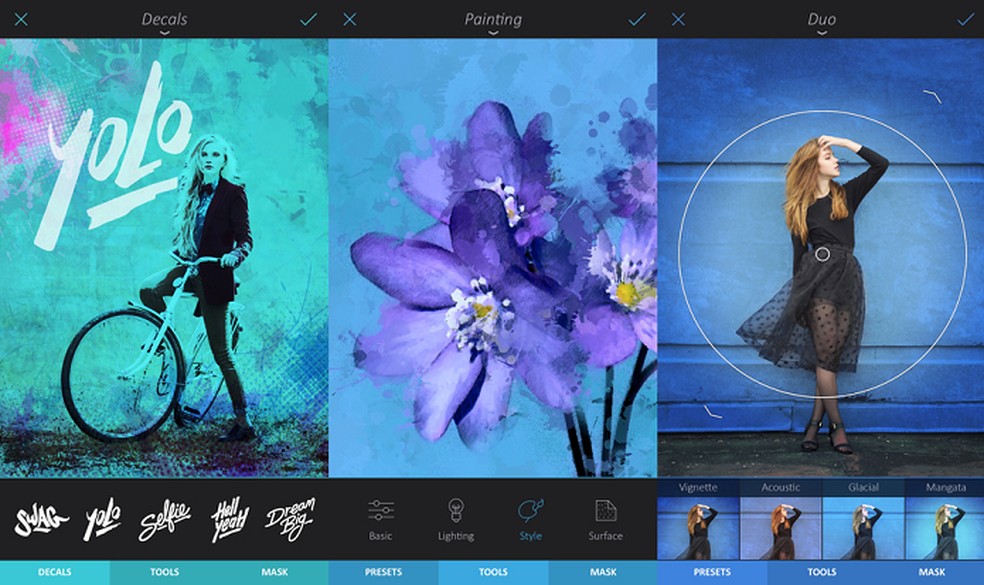
Task: Apply the Duo edit using the checkmark
Action: [965, 17]
